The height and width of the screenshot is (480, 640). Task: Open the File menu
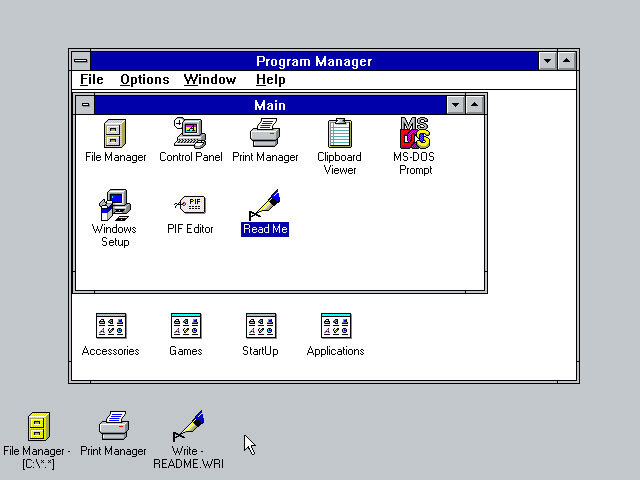point(91,80)
